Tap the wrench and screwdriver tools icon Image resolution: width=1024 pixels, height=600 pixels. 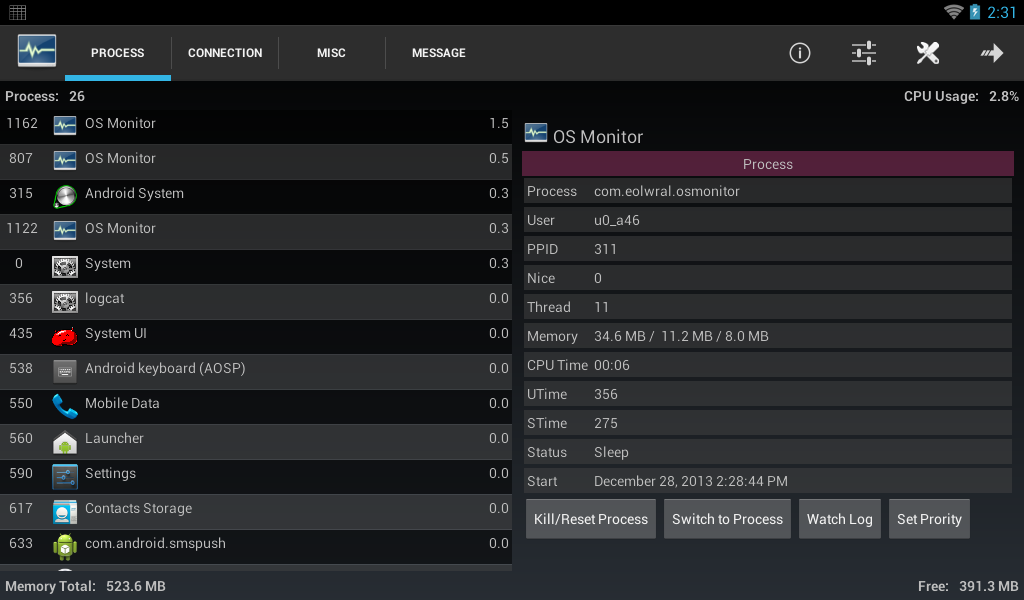pyautogui.click(x=927, y=53)
